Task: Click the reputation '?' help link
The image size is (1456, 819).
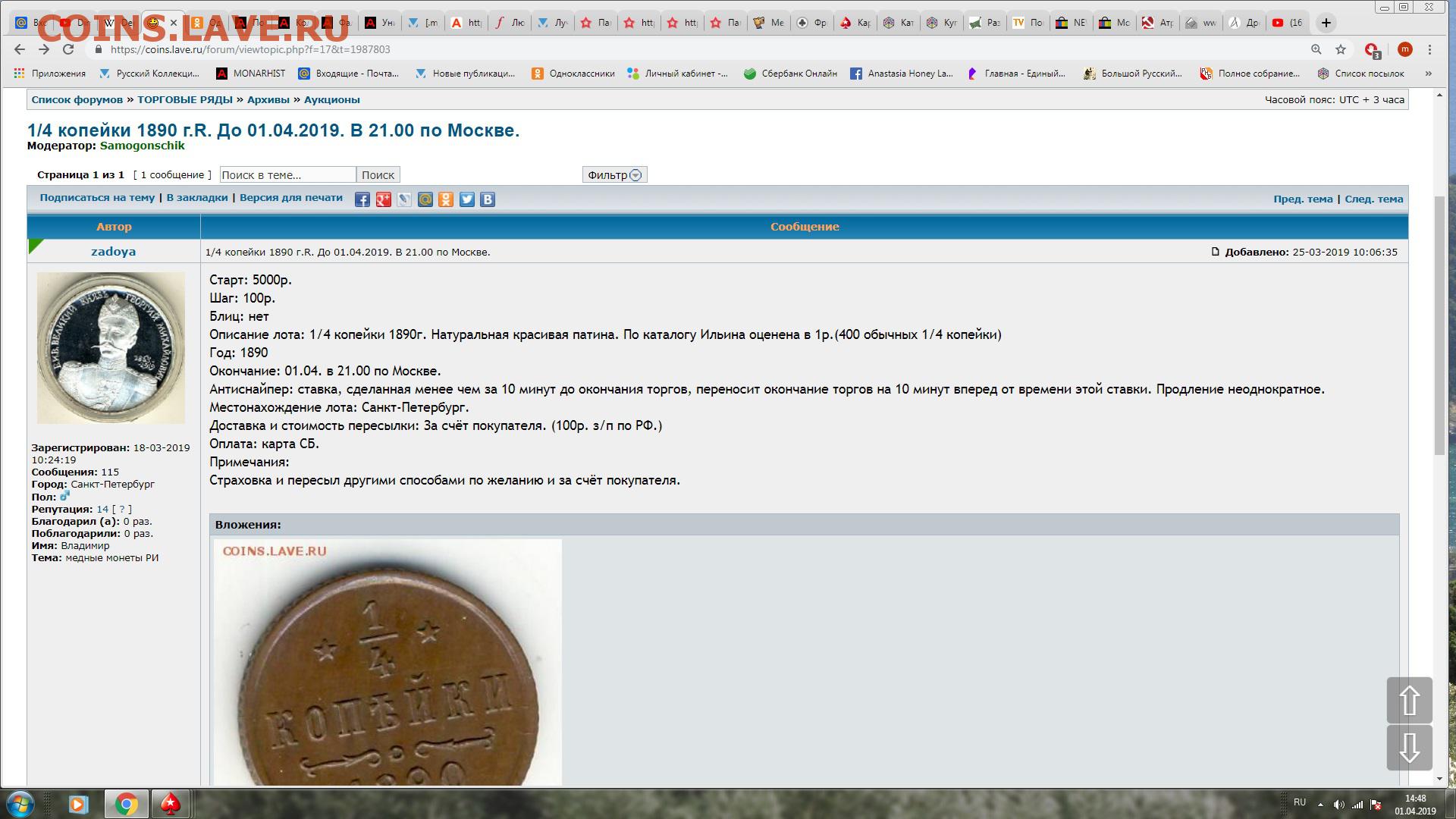Action: tap(122, 510)
